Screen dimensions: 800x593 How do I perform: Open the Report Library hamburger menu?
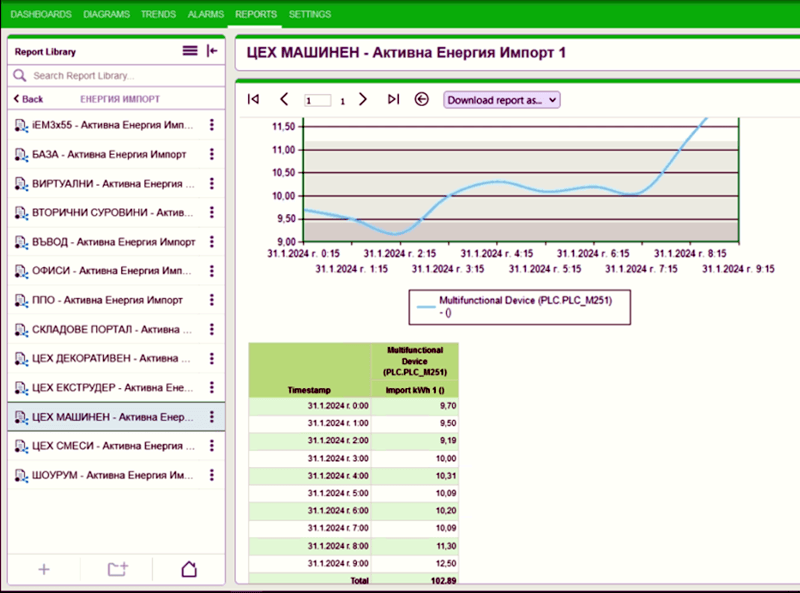tap(190, 51)
